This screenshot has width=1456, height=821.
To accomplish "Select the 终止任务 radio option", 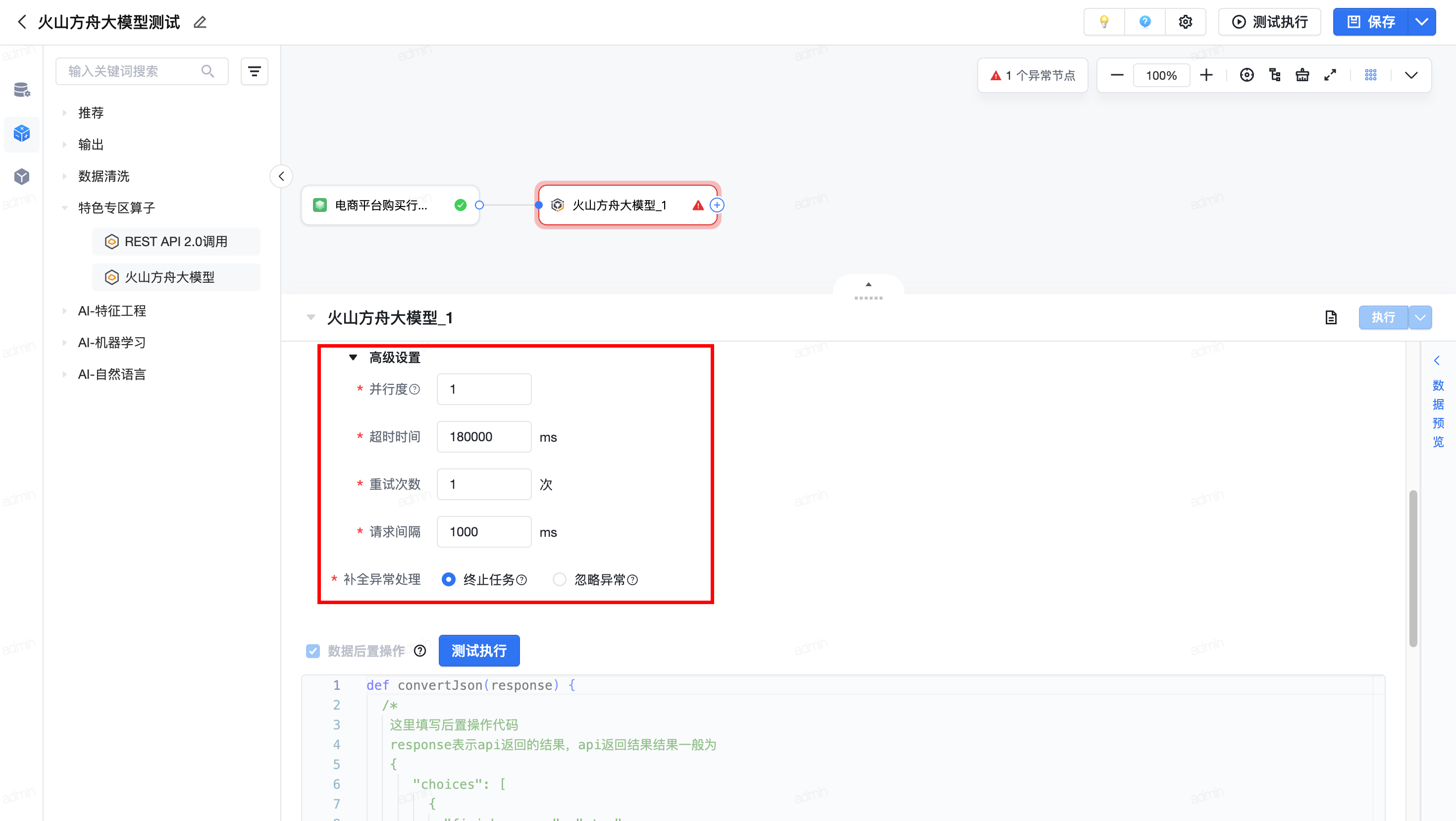I will (448, 579).
